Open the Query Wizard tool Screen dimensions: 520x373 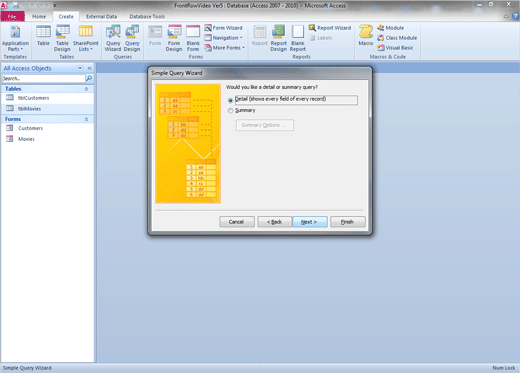pos(113,38)
